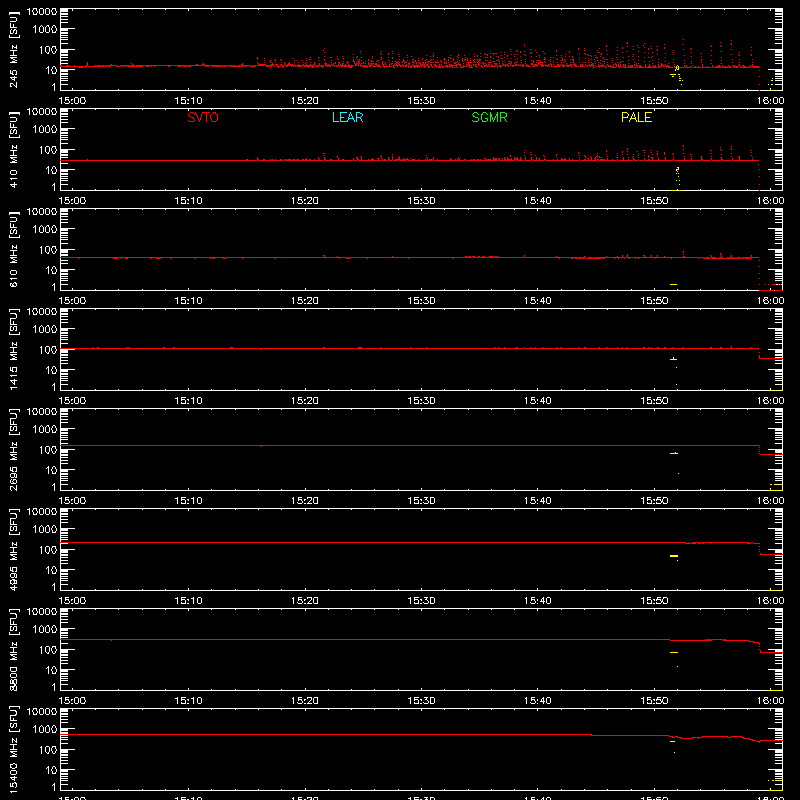Click the yellow PALE station legend label
The width and height of the screenshot is (800, 800).
pos(636,117)
